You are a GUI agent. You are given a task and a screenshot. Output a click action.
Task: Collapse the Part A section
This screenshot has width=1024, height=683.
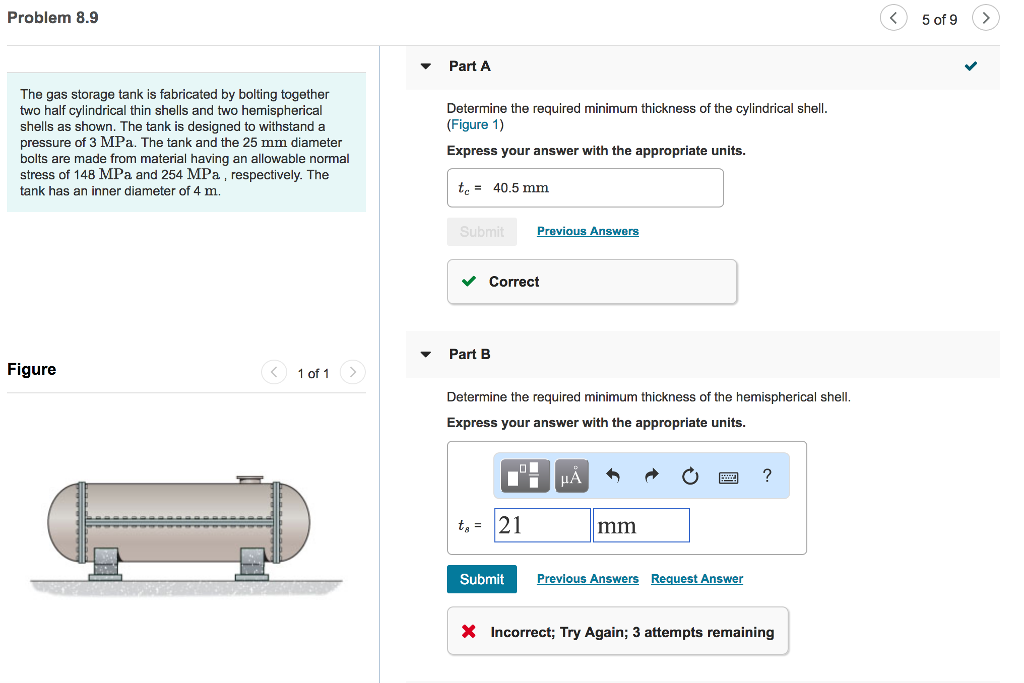click(426, 66)
